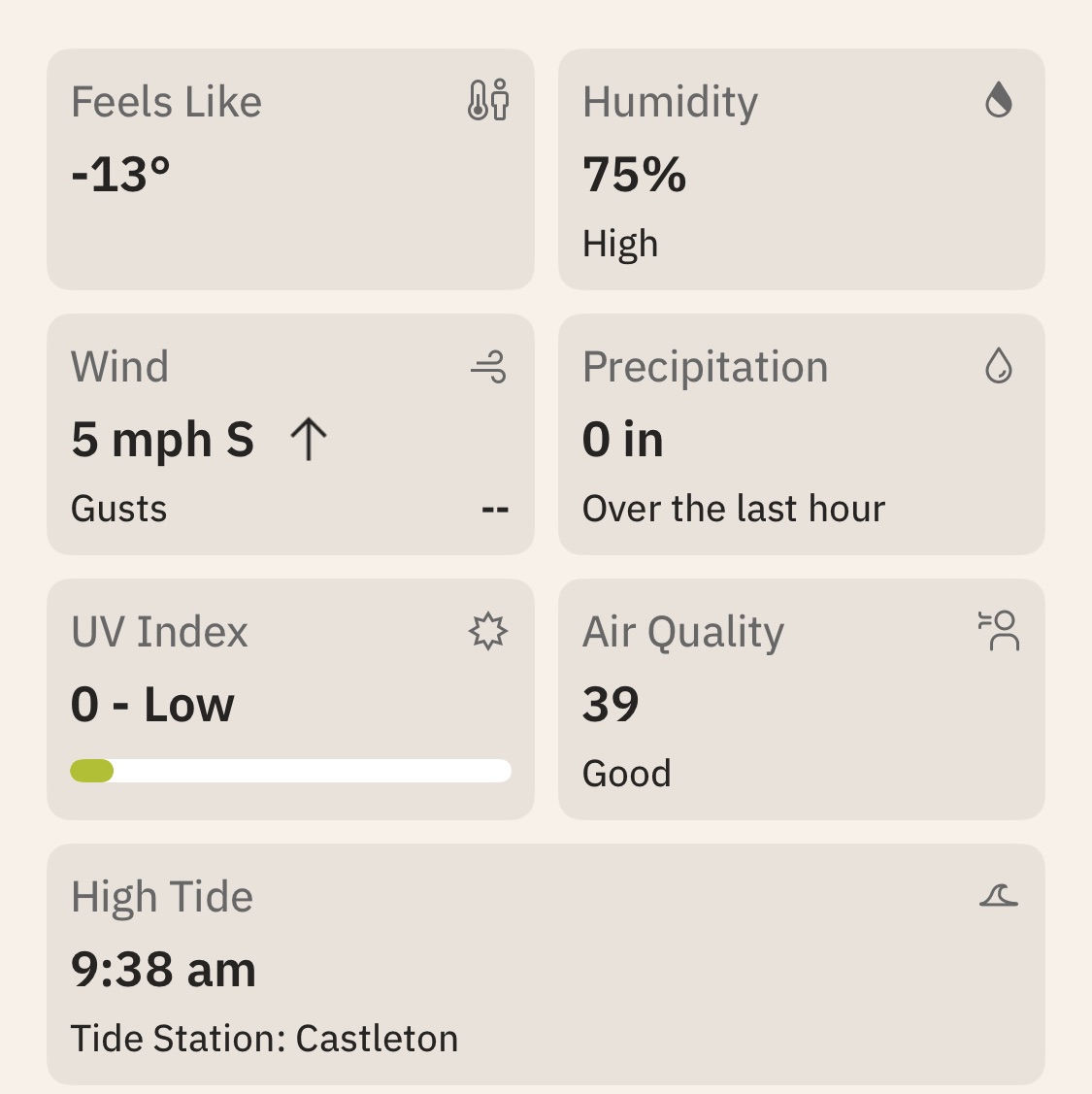The height and width of the screenshot is (1094, 1092).
Task: Click the Gusts label in Wind card
Action: (x=118, y=509)
